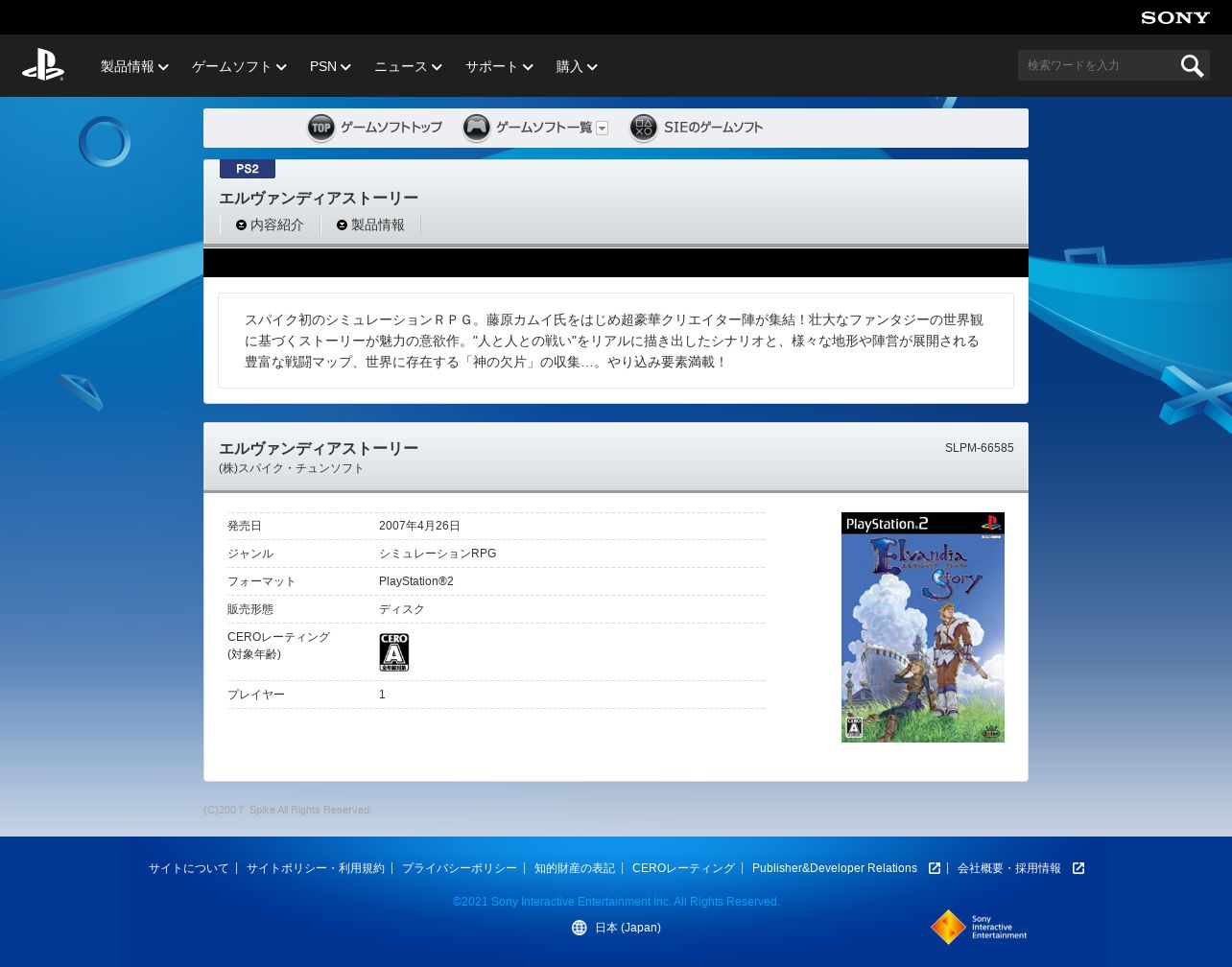This screenshot has height=967, width=1232.
Task: Click external link icon after Publisher&Developer Relations
Action: click(x=935, y=868)
